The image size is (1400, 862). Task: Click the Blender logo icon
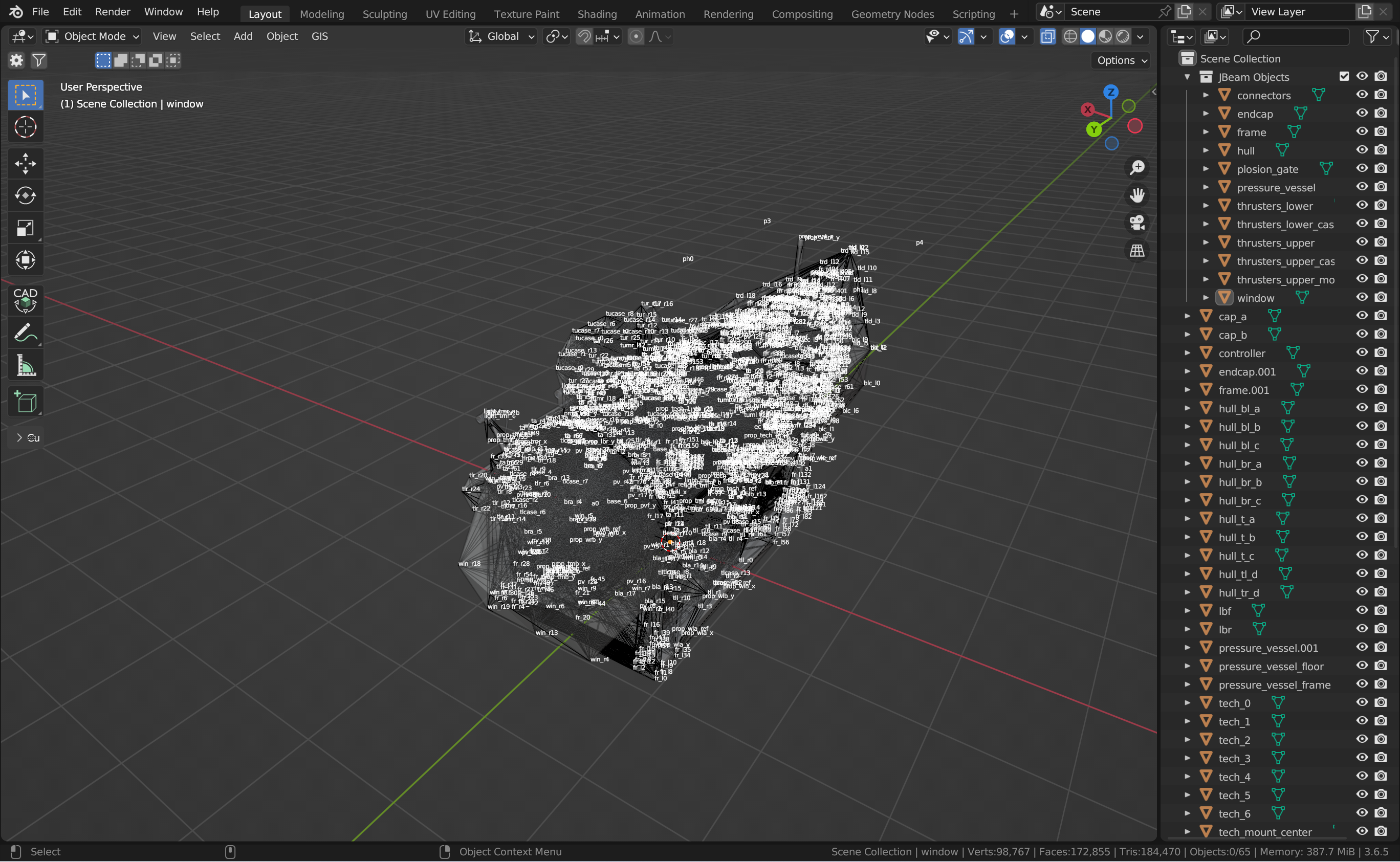point(16,11)
